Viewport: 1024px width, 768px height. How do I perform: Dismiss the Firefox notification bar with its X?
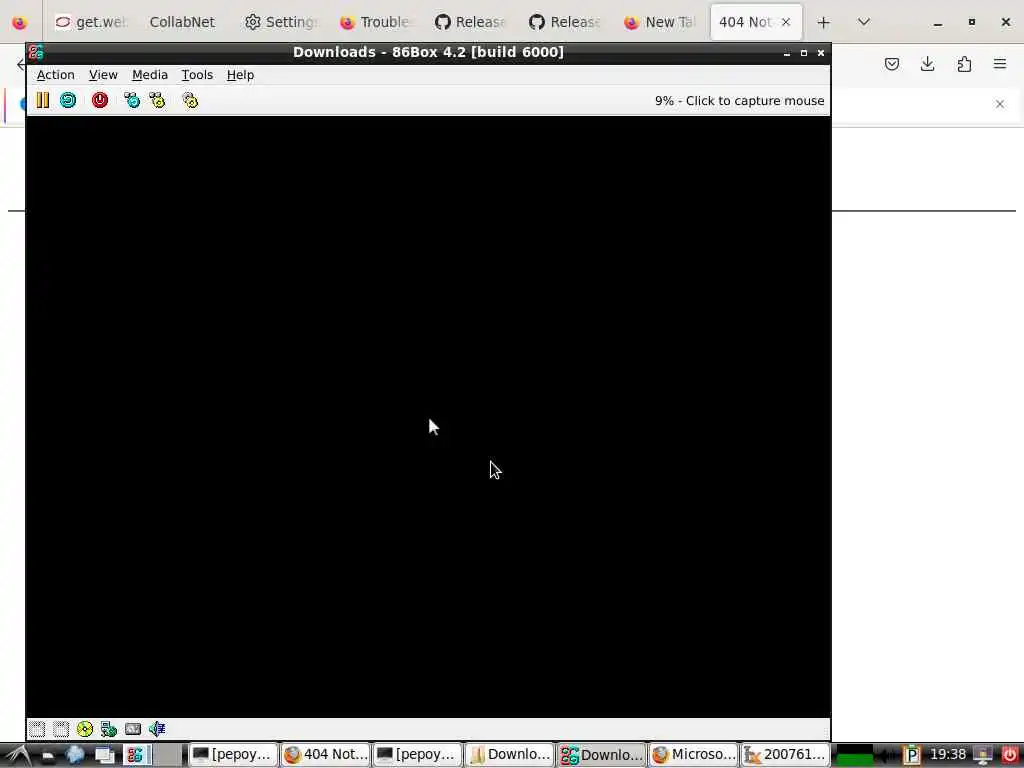point(1000,104)
